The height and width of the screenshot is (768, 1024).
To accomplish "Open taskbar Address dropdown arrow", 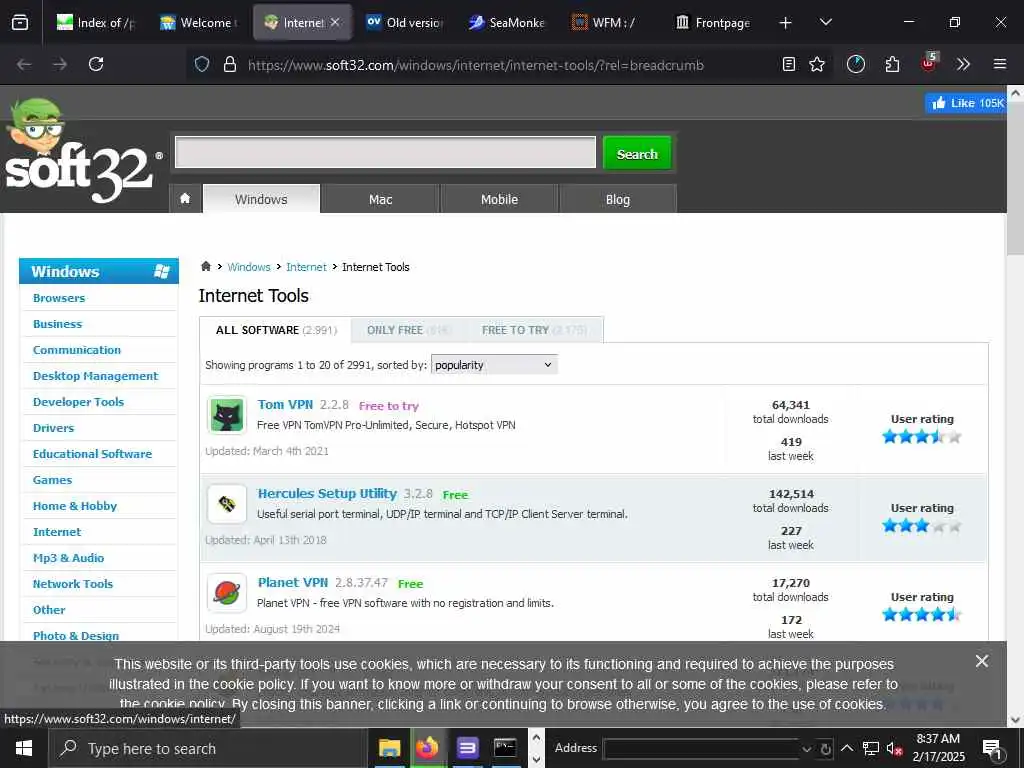I will point(807,748).
